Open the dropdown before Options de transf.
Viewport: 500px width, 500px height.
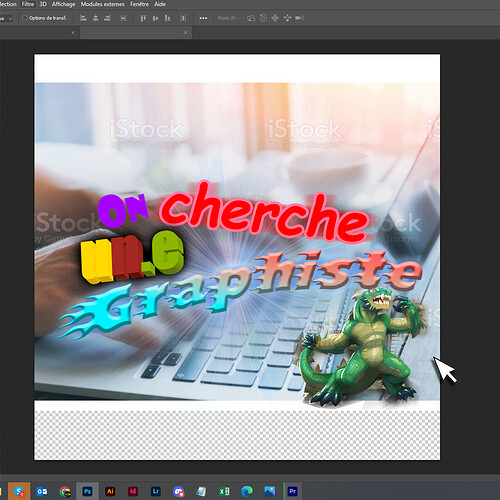coord(7,19)
